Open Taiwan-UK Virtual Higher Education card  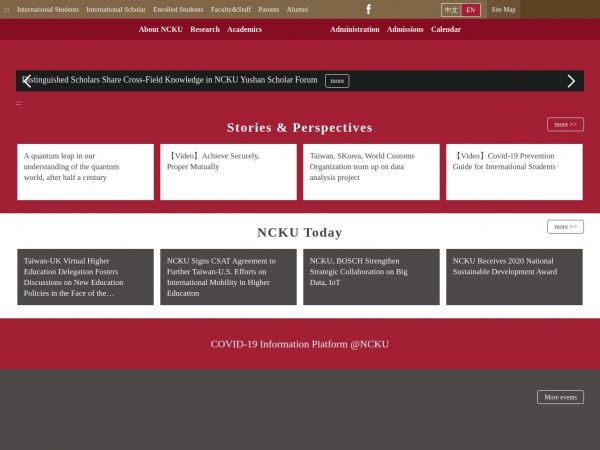click(x=85, y=277)
